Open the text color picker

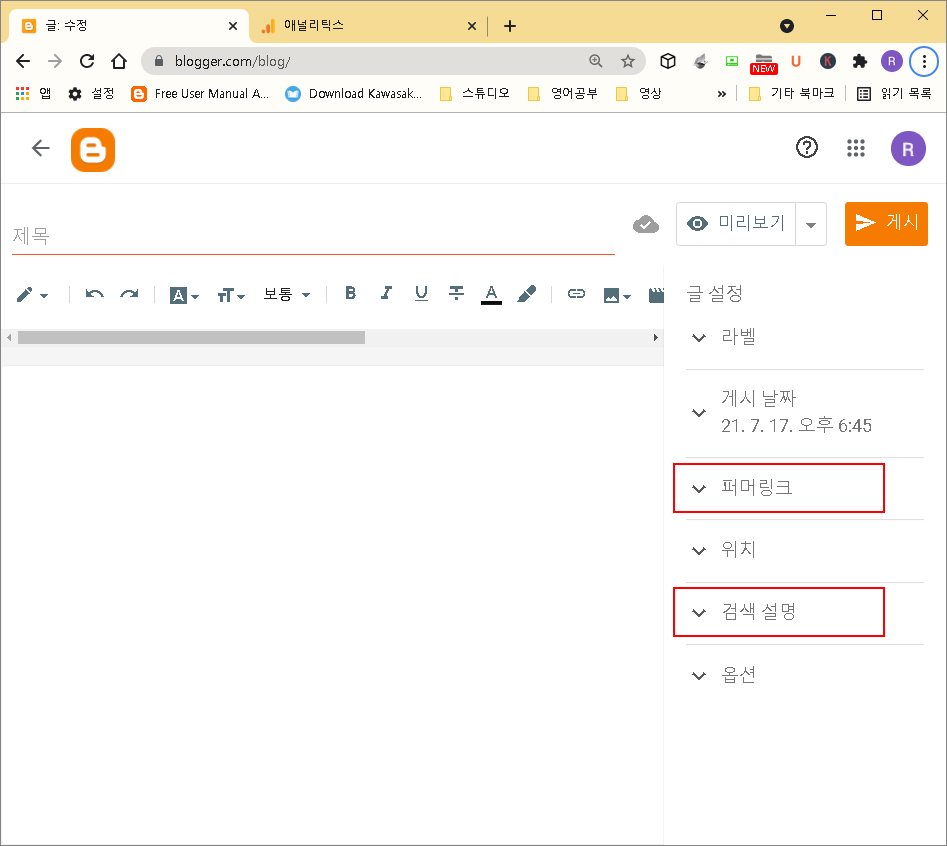491,293
